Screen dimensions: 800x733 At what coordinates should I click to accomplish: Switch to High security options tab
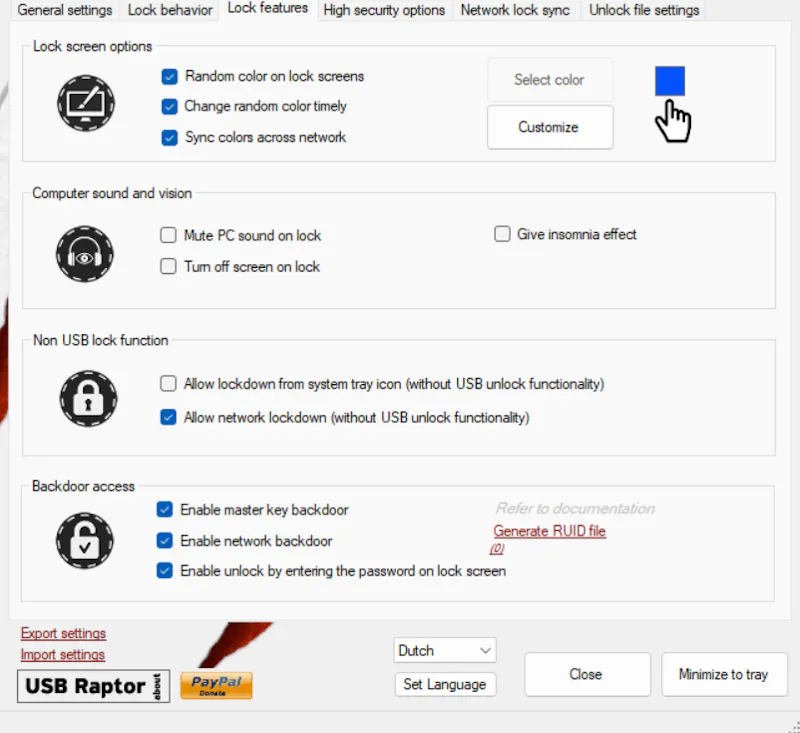(384, 10)
